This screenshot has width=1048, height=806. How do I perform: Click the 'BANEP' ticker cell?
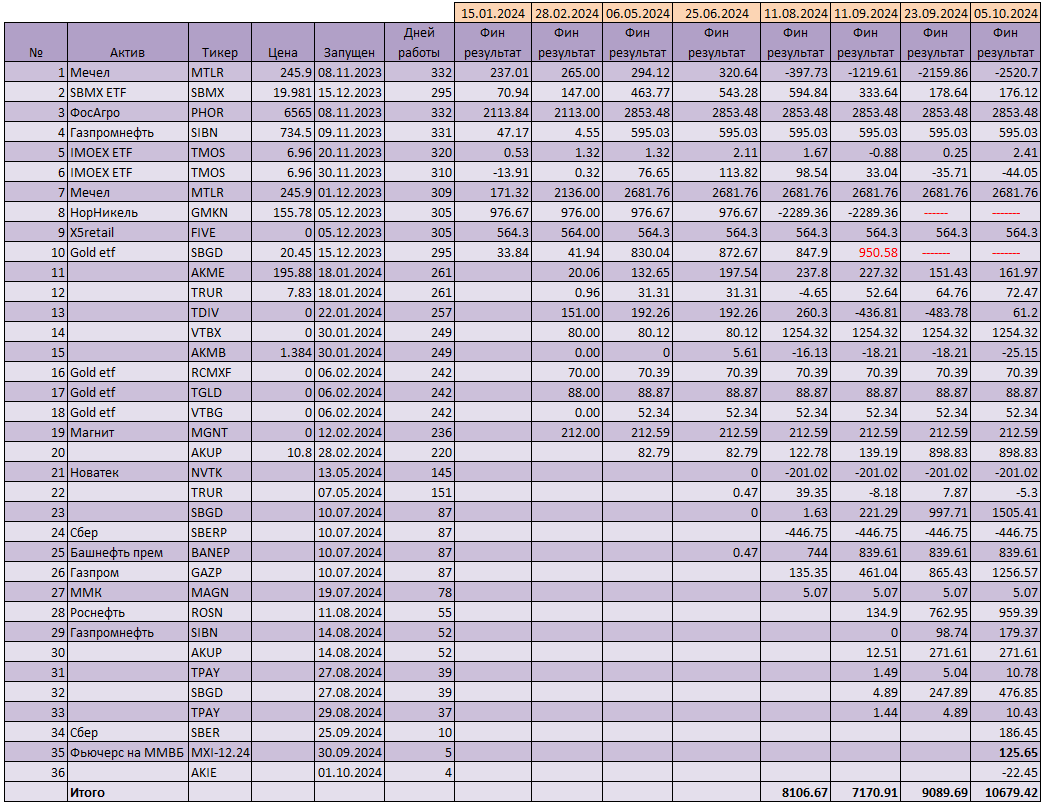pos(220,553)
